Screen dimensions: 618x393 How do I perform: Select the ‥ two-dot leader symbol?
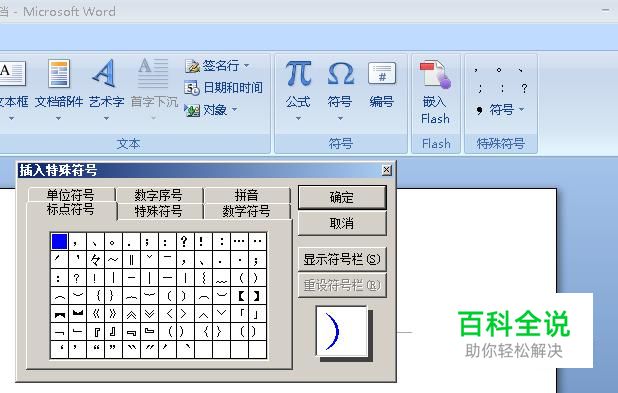(257, 241)
